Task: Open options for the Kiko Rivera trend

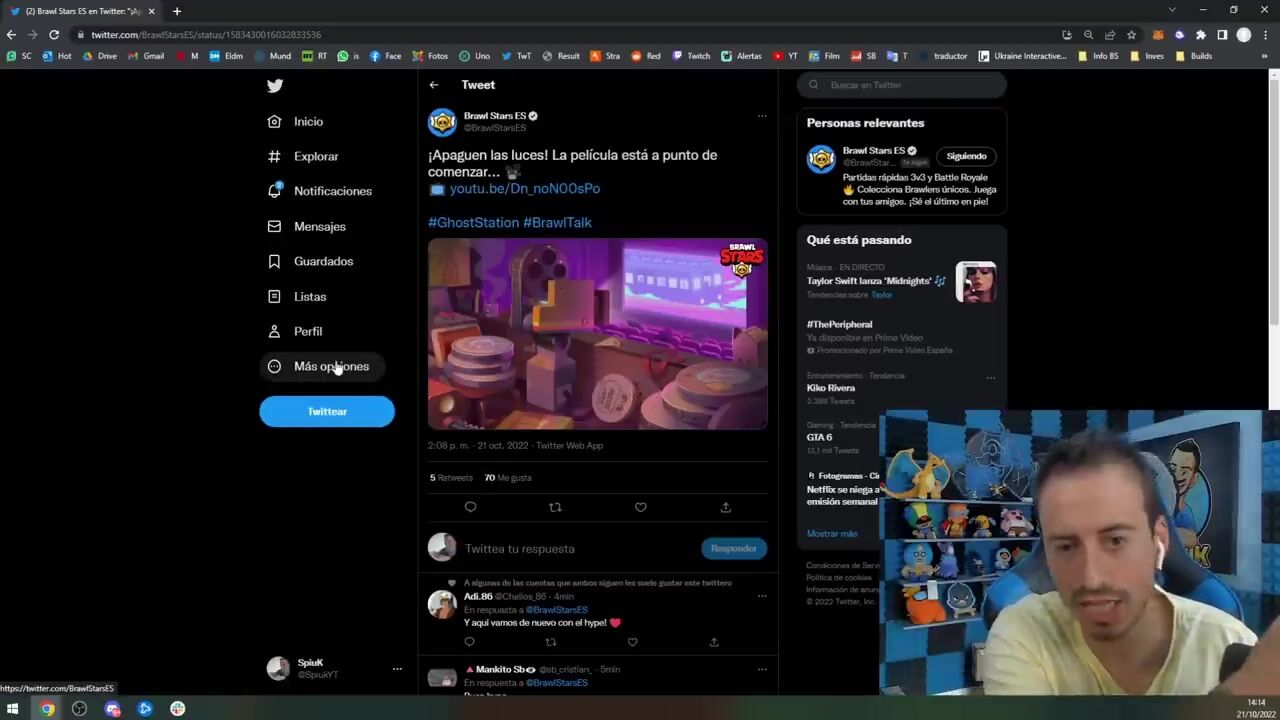Action: 991,377
